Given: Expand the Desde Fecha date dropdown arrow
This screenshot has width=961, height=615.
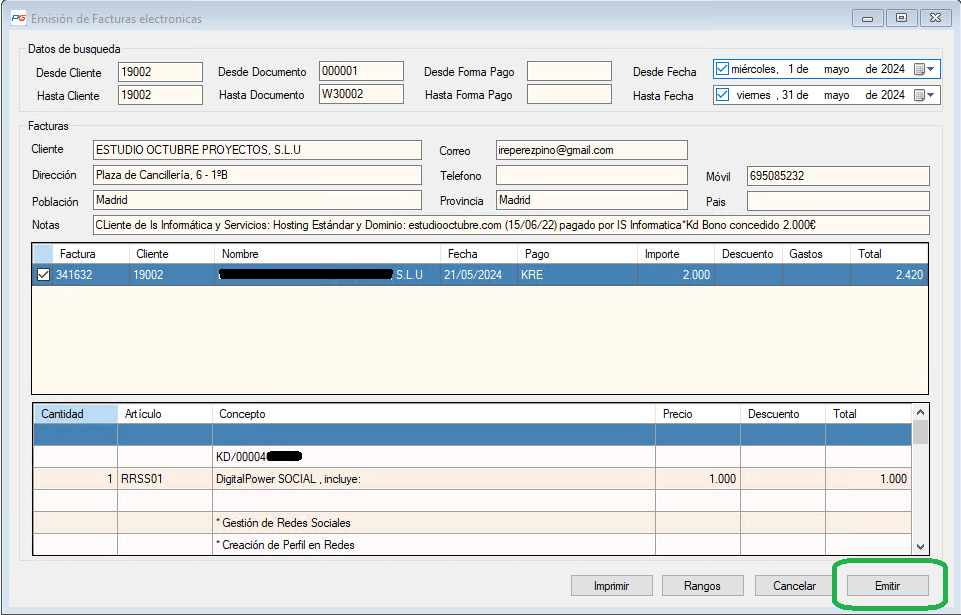Looking at the screenshot, I should coord(931,69).
